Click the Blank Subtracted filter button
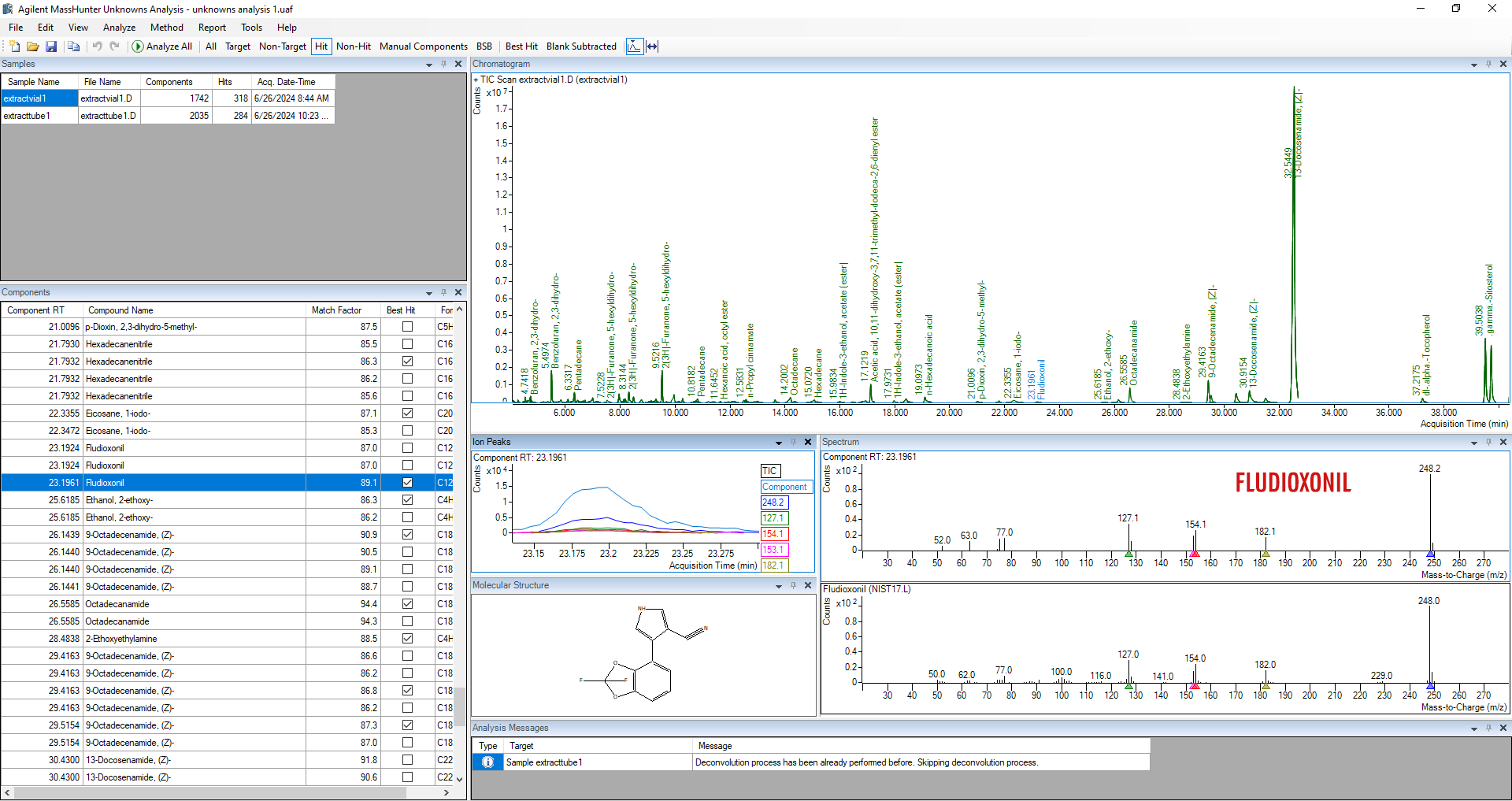Viewport: 1512px width, 801px height. (x=581, y=46)
